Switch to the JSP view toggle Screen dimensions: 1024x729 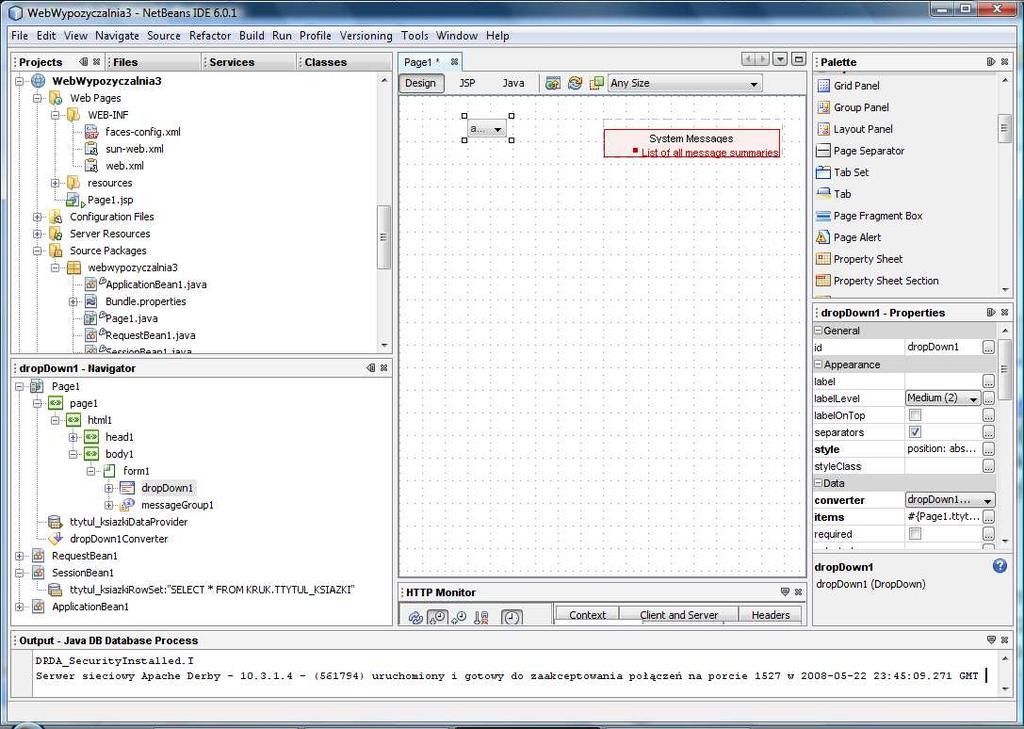(467, 83)
